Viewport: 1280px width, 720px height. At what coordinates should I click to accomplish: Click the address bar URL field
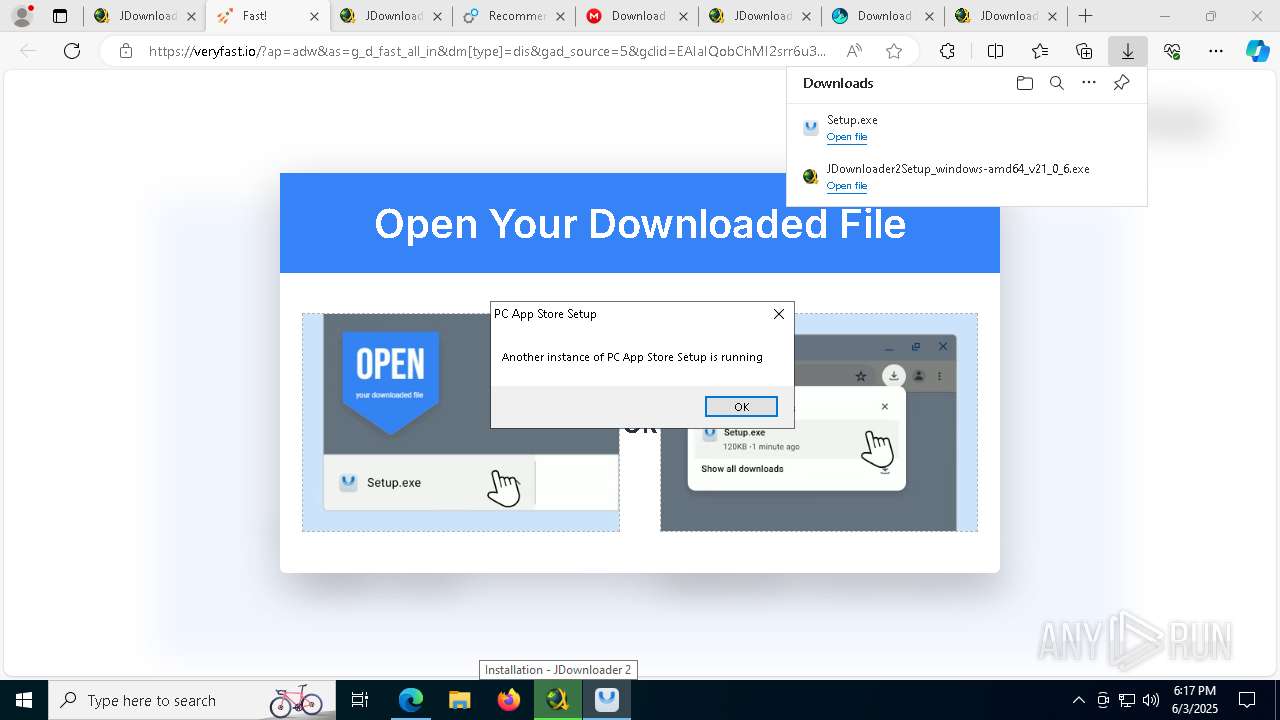coord(487,51)
